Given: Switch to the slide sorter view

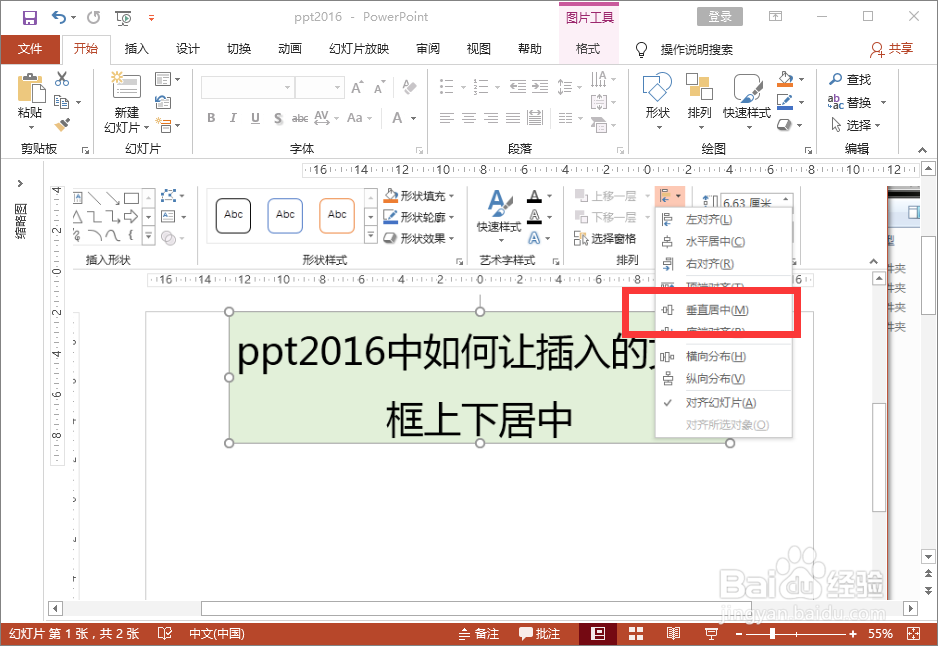Looking at the screenshot, I should click(636, 633).
